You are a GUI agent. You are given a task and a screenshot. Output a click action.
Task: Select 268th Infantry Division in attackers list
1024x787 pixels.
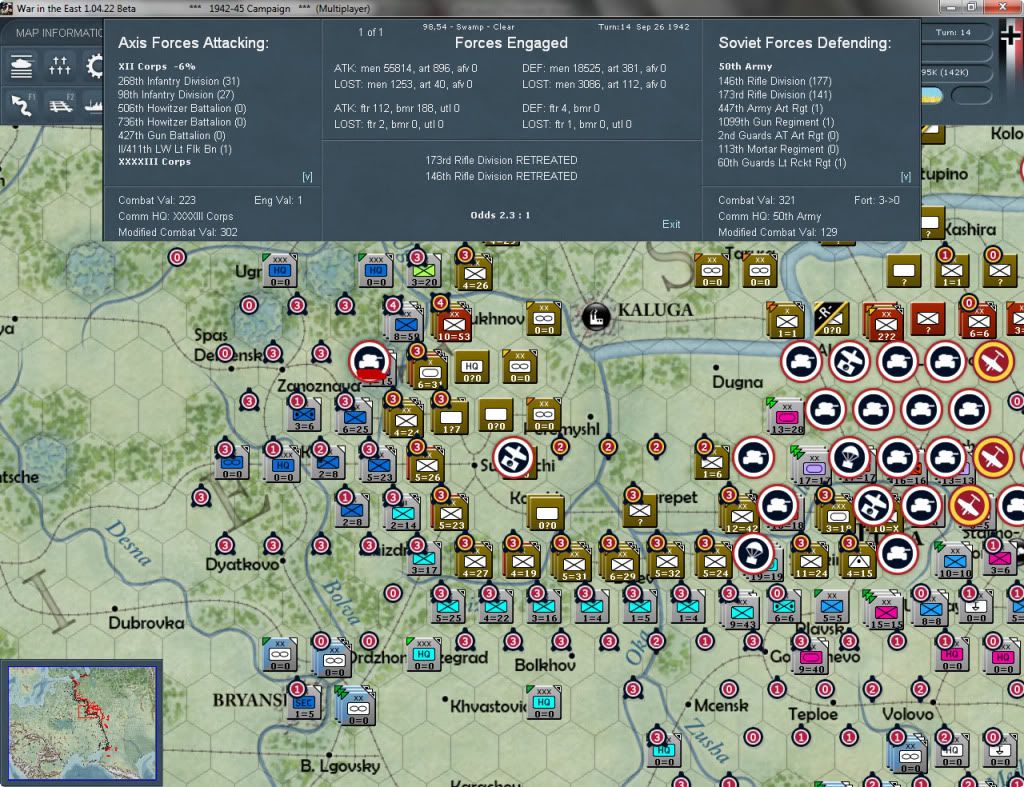(179, 81)
